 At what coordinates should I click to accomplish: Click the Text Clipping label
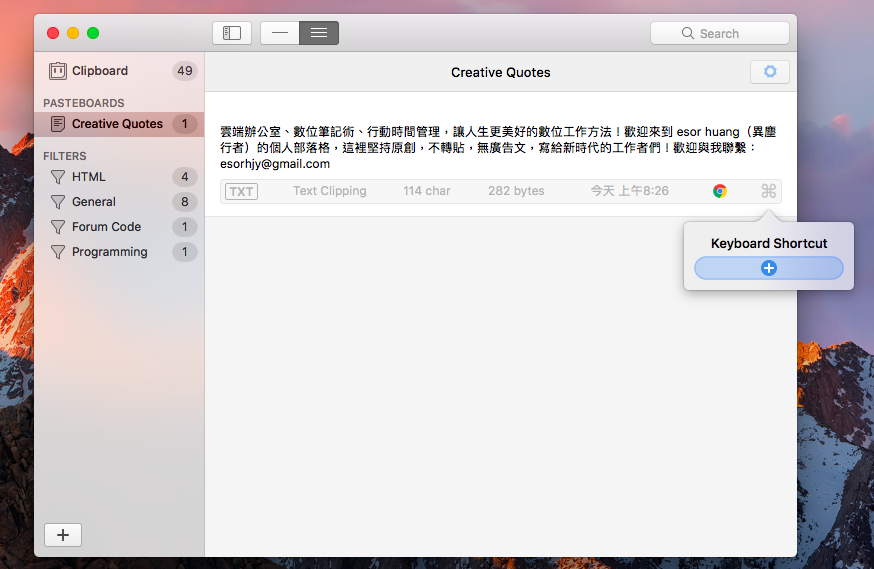(x=330, y=191)
